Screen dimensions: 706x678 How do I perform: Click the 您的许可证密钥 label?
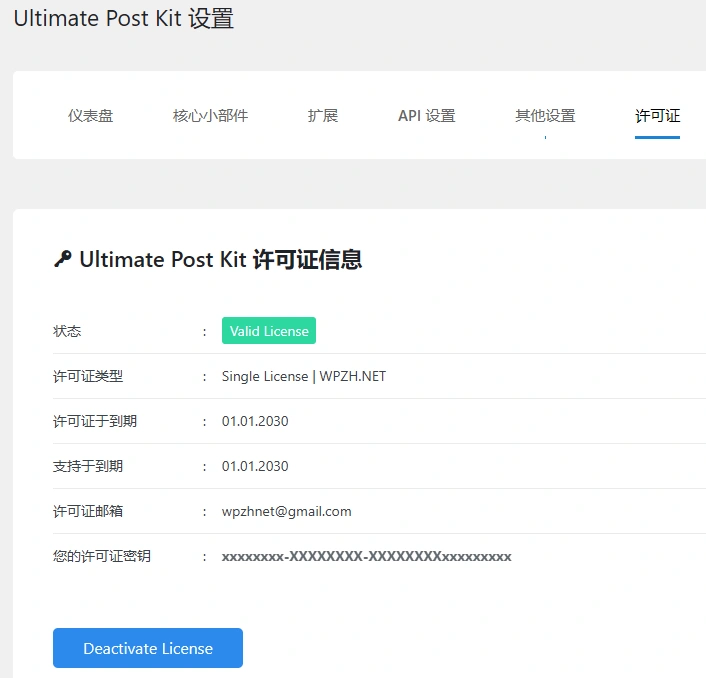click(102, 556)
